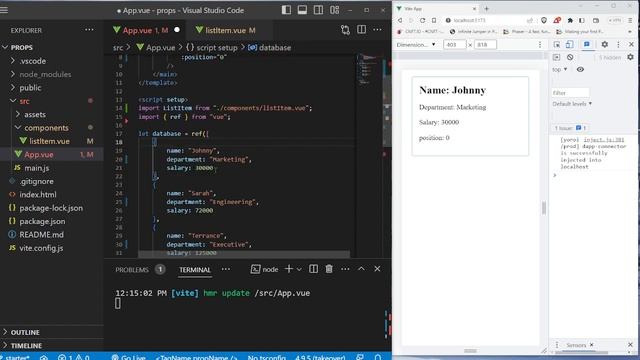Click the viewport width field 403
Screen dimensions: 640x360
coord(454,44)
